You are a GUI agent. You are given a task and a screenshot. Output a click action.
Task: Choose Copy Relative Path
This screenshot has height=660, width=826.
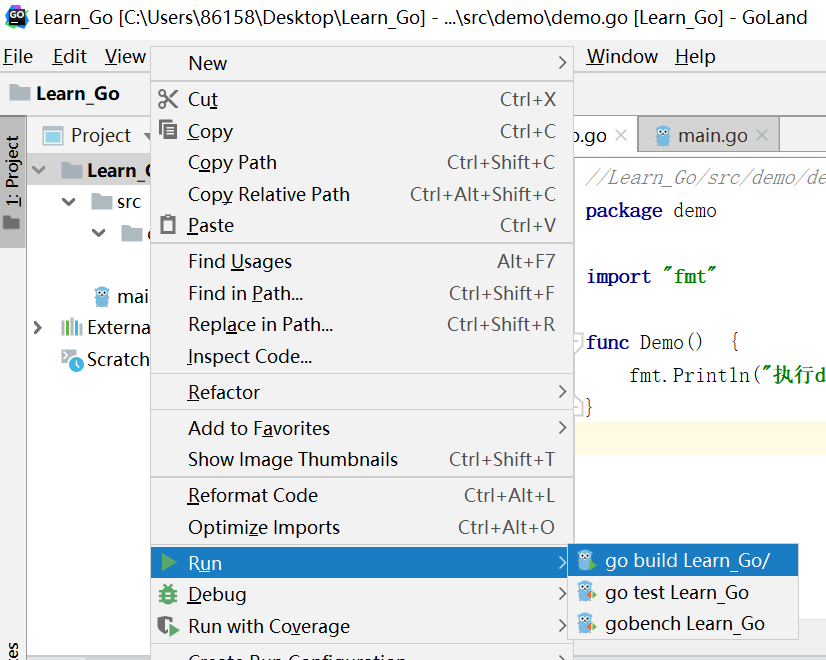362,194
